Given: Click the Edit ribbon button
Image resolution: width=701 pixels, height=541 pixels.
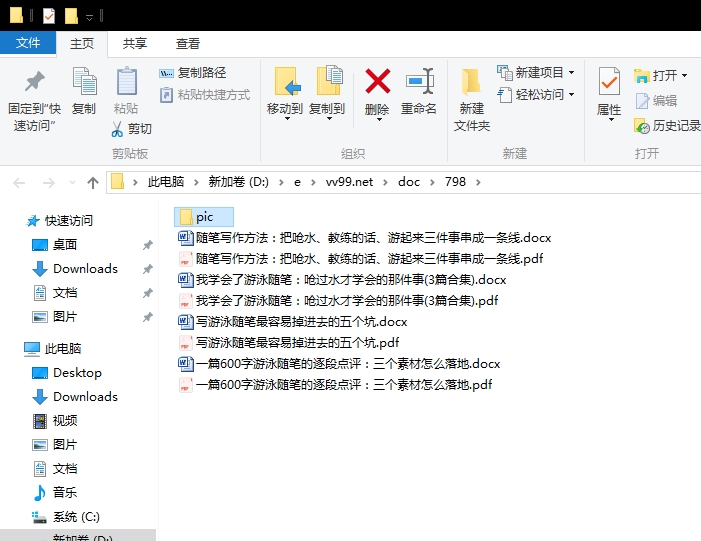Looking at the screenshot, I should point(656,101).
